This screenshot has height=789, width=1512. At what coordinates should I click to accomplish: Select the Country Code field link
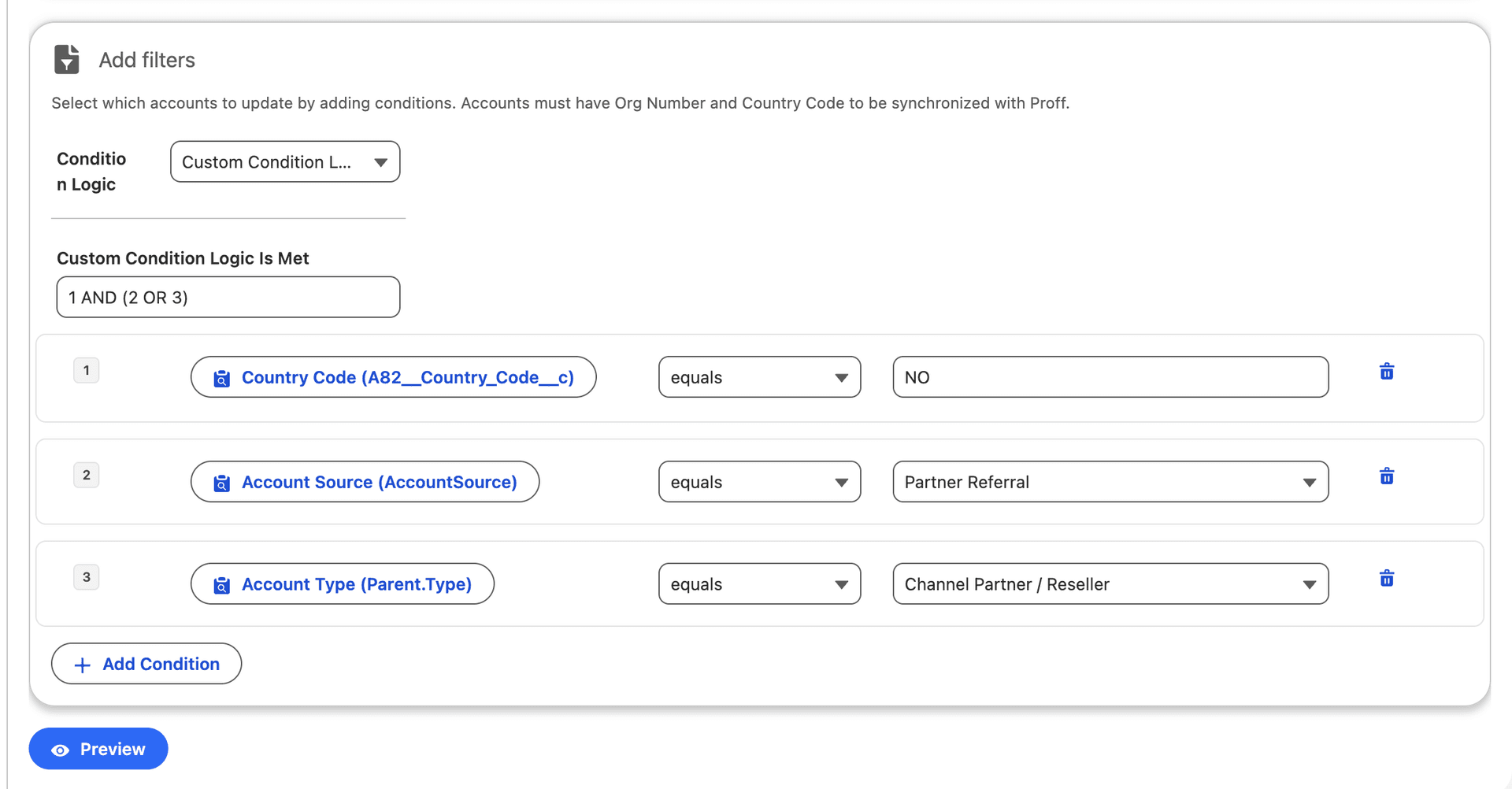coord(407,377)
